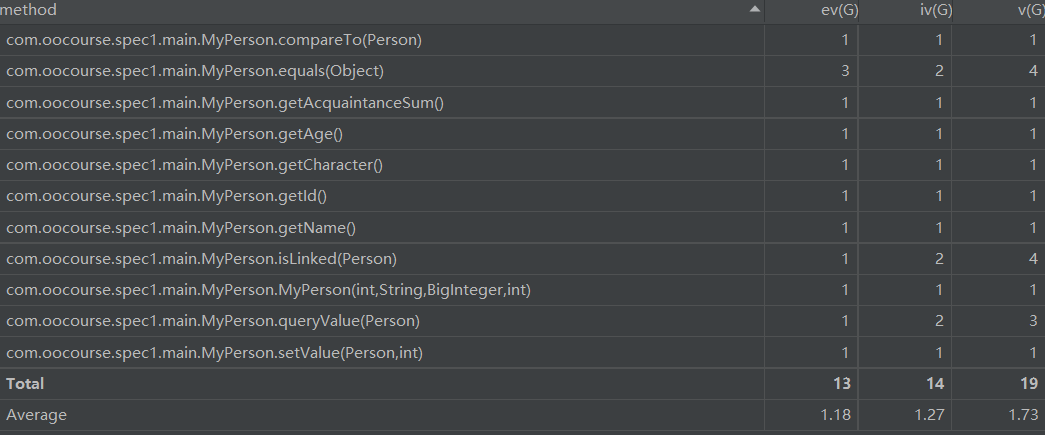Viewport: 1045px width, 435px height.
Task: Select the MyPerson.isLinked(Person) row
Action: (522, 259)
